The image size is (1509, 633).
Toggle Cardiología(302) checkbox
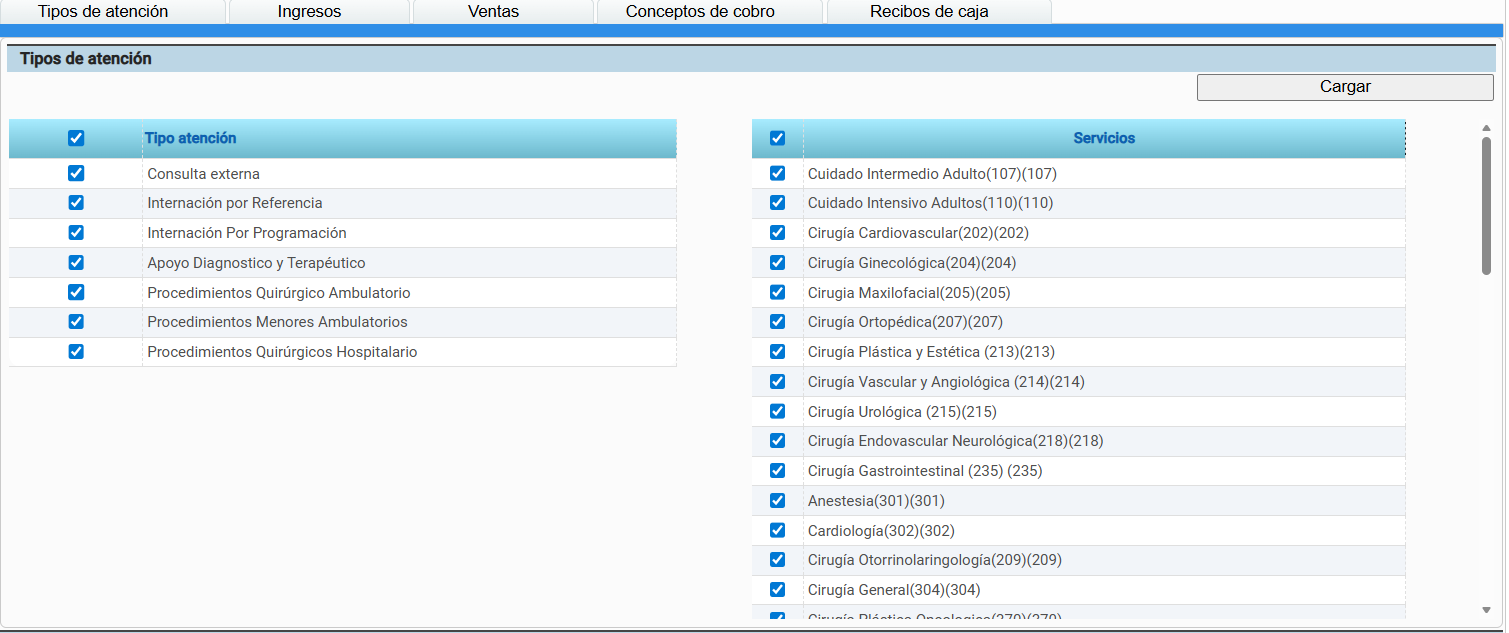pos(778,530)
